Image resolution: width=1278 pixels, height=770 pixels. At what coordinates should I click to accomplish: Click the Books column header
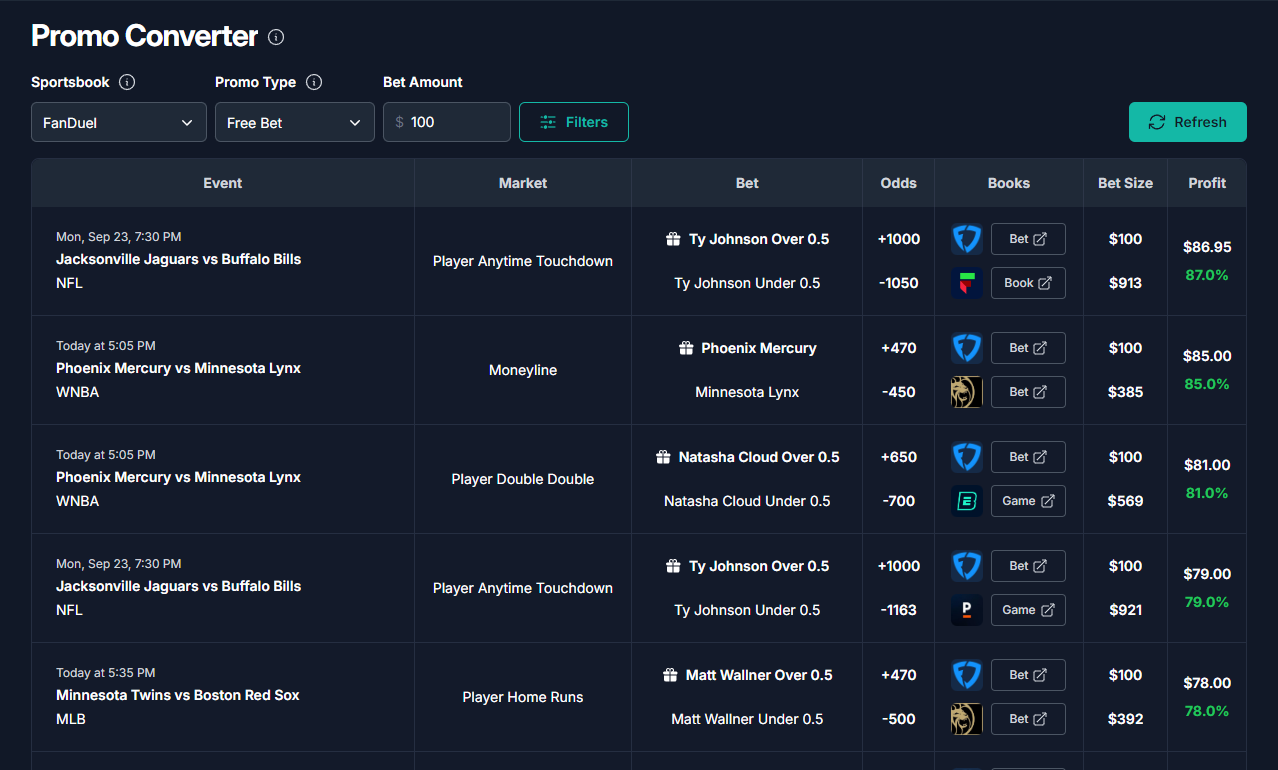(1009, 183)
